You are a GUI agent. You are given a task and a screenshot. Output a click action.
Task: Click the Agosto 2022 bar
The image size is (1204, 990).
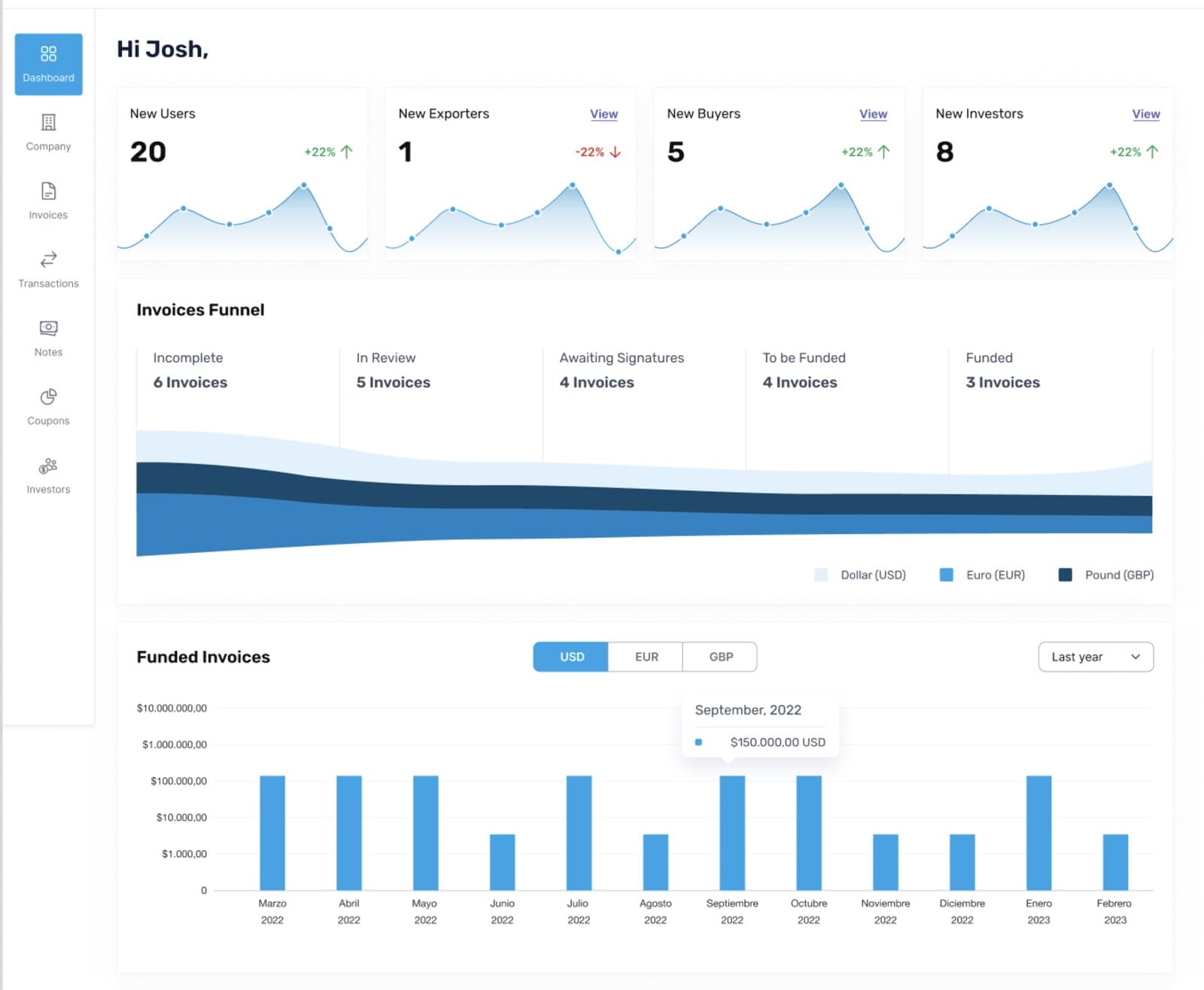point(655,862)
